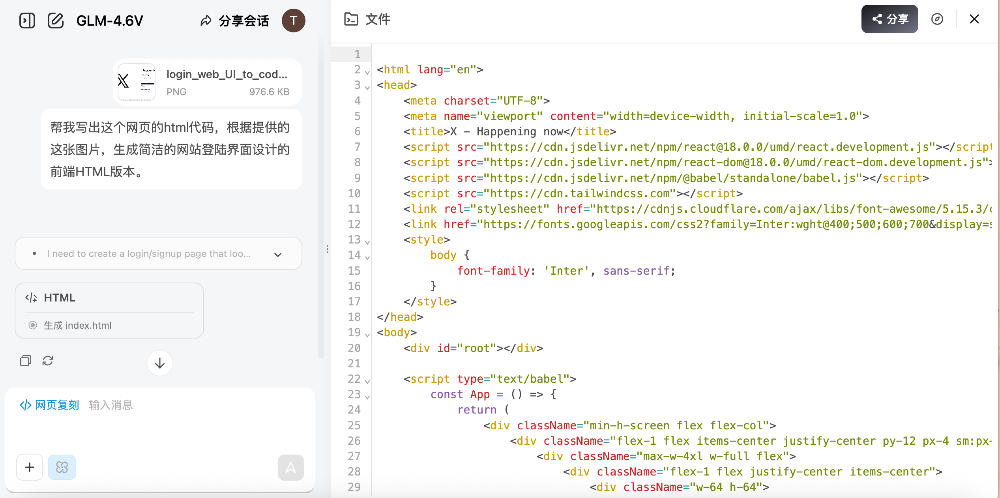Viewport: 1000px width, 498px height.
Task: Open the user avatar T menu
Action: point(293,20)
